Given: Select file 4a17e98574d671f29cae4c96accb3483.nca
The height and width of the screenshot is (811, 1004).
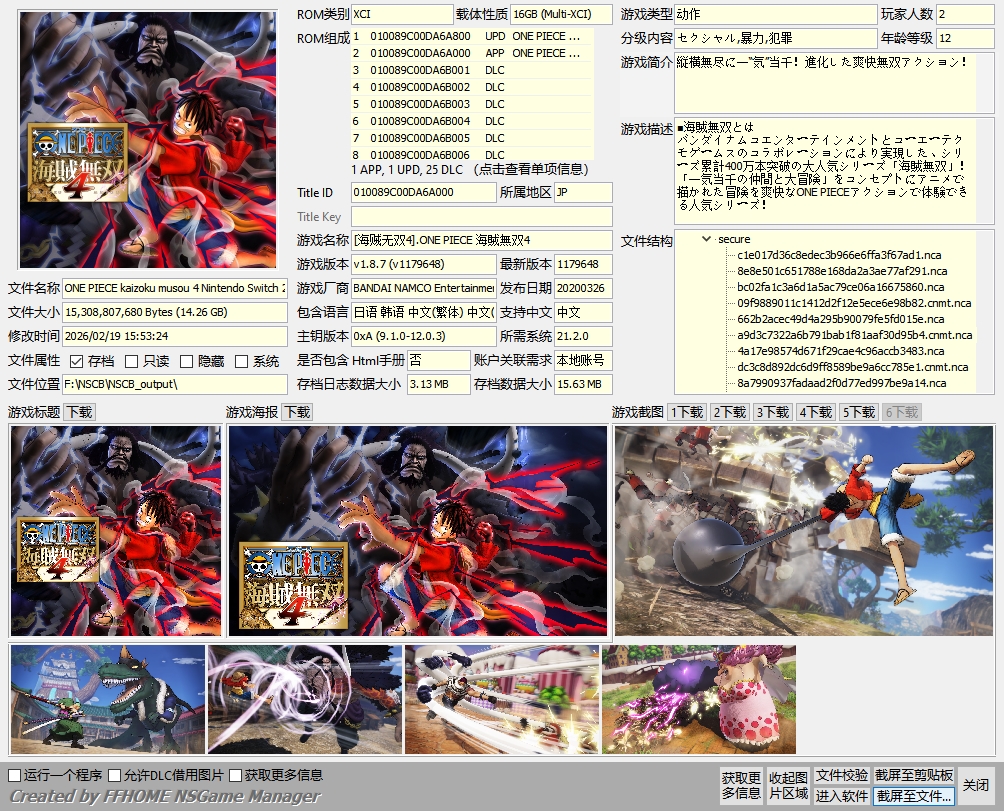Looking at the screenshot, I should 840,351.
